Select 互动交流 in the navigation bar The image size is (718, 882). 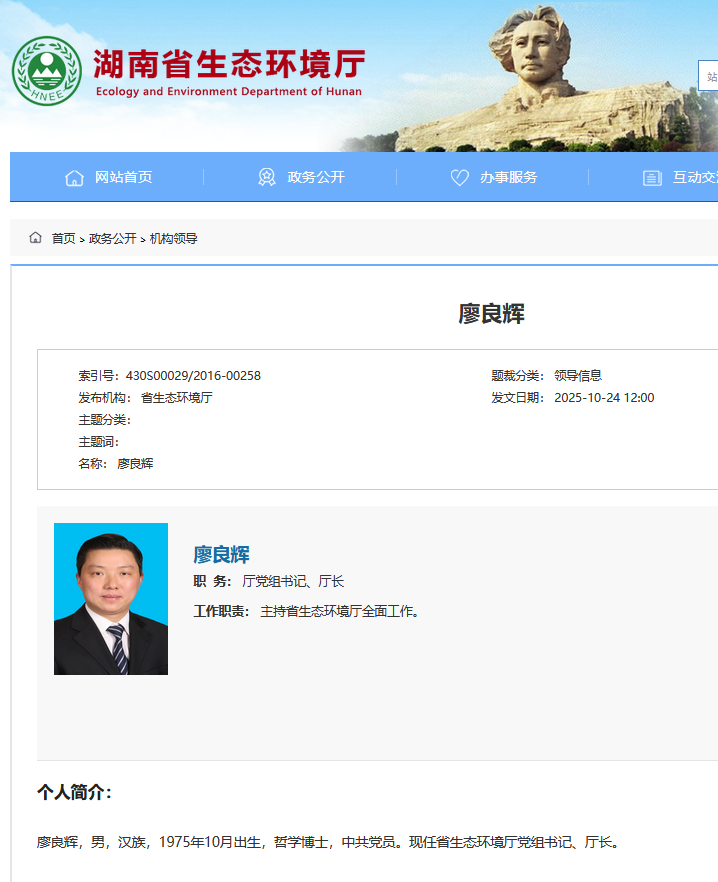tap(694, 177)
